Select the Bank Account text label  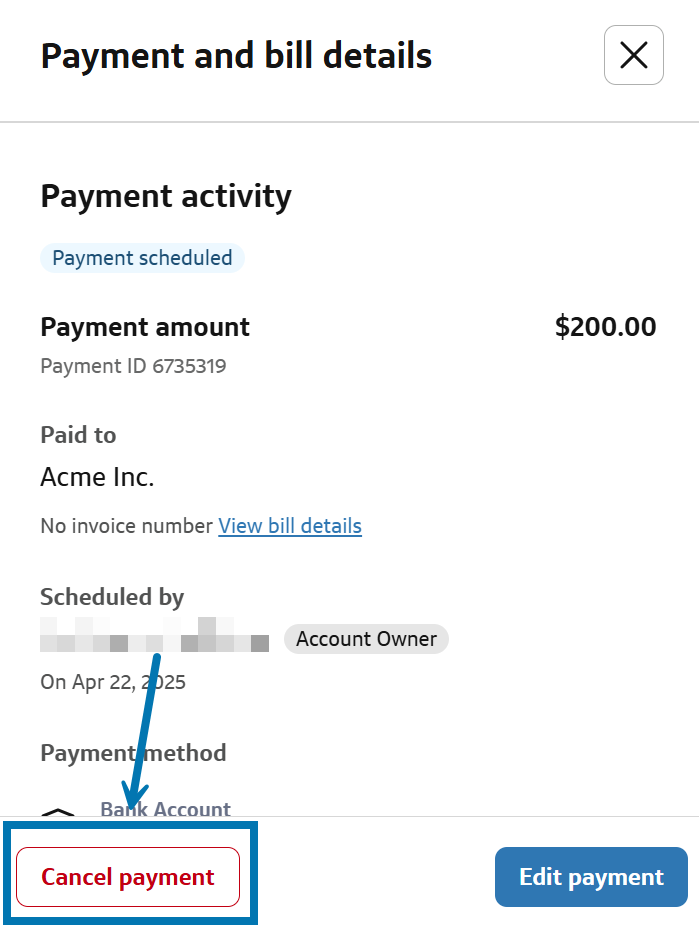(x=165, y=809)
